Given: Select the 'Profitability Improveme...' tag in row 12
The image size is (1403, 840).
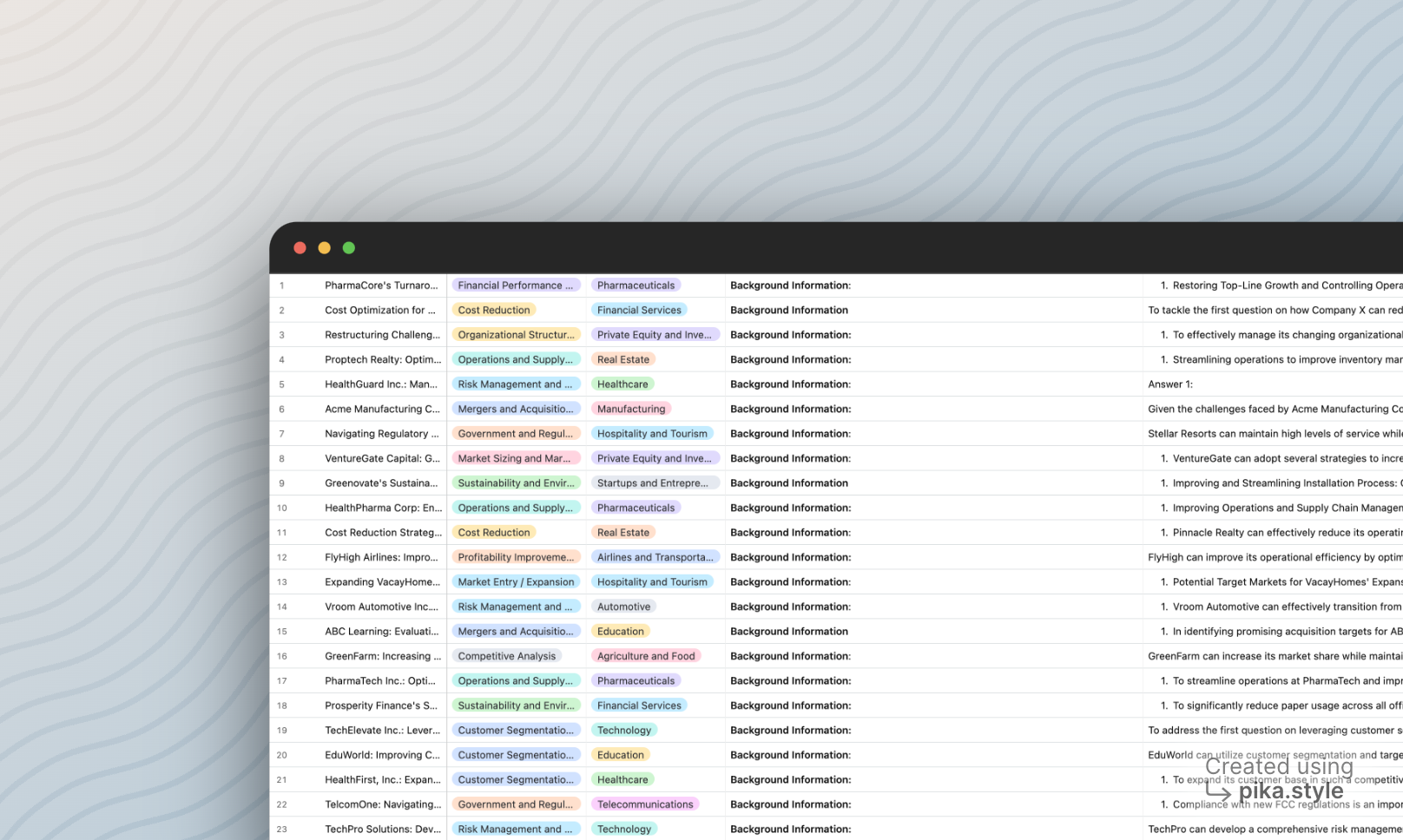Looking at the screenshot, I should [x=516, y=557].
